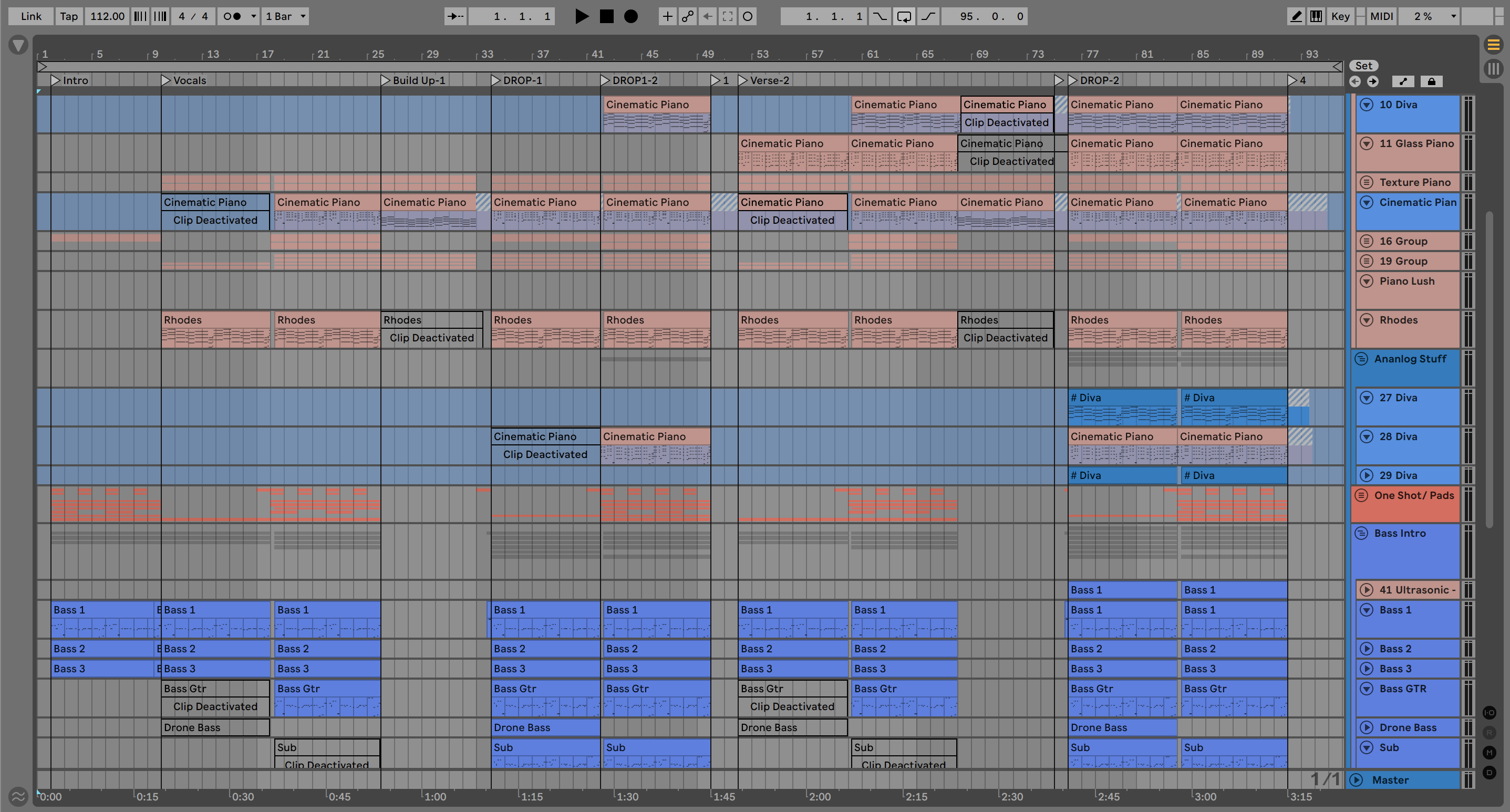Toggle the metronome switch

coord(233,16)
